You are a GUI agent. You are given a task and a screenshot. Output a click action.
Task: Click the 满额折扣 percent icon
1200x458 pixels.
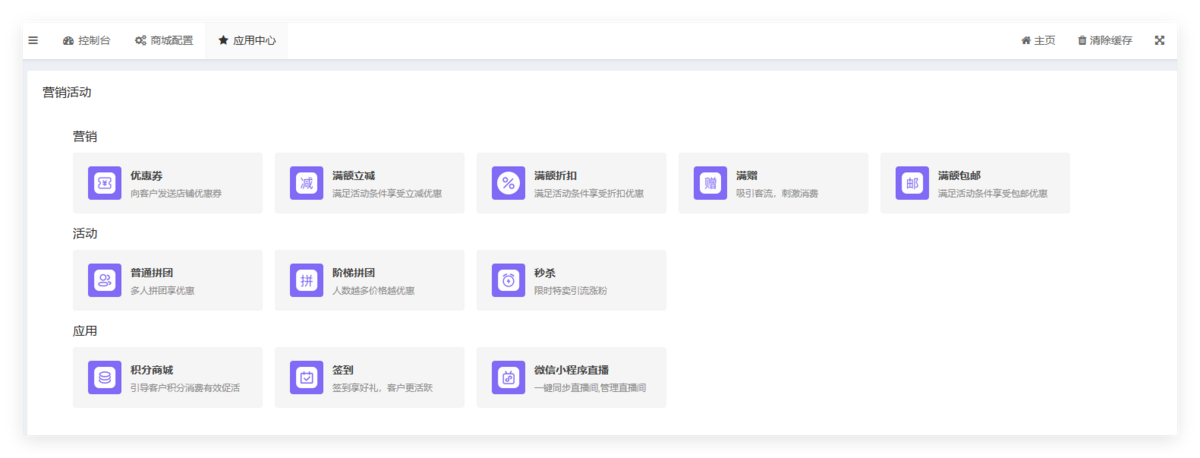(x=508, y=183)
